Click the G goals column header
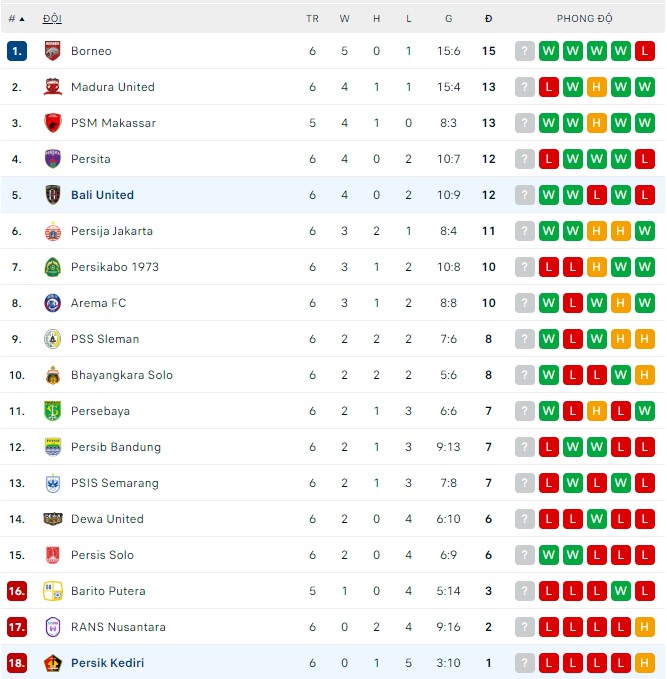The height and width of the screenshot is (679, 667). [x=448, y=19]
